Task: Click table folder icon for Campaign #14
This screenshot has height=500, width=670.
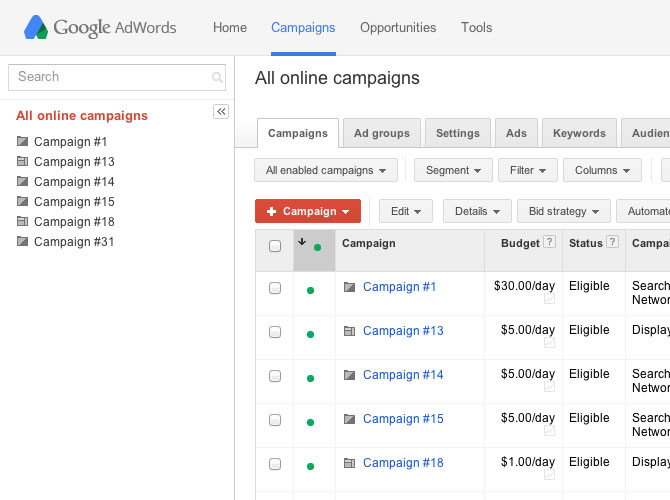Action: [350, 375]
